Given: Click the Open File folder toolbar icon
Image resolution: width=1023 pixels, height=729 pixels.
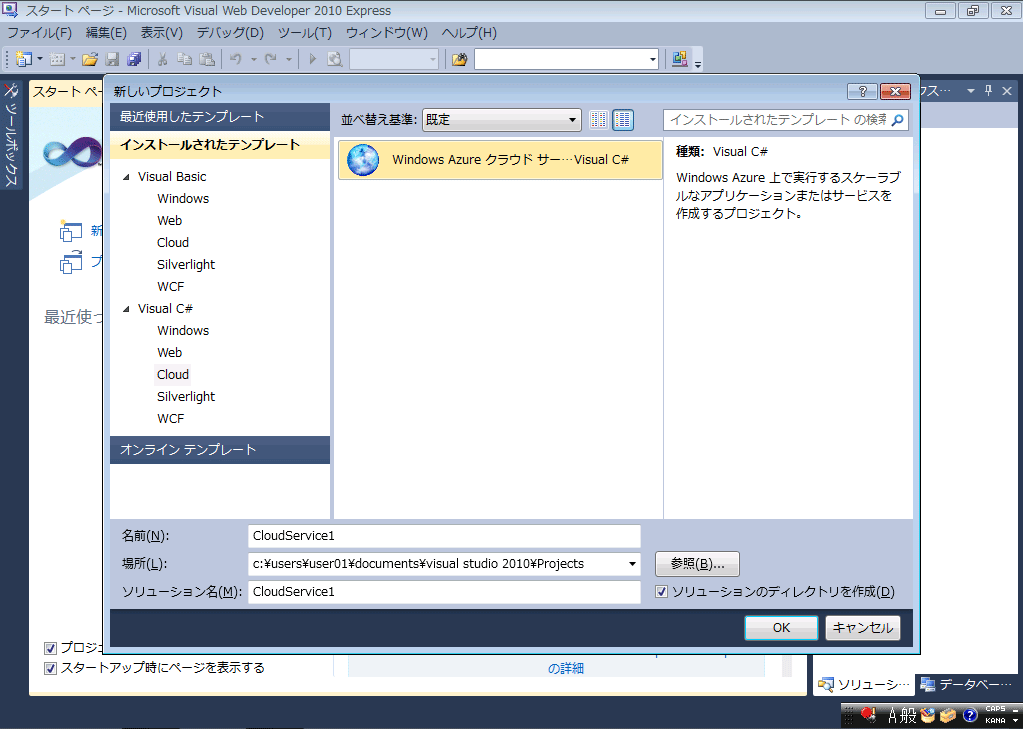Looking at the screenshot, I should point(90,59).
